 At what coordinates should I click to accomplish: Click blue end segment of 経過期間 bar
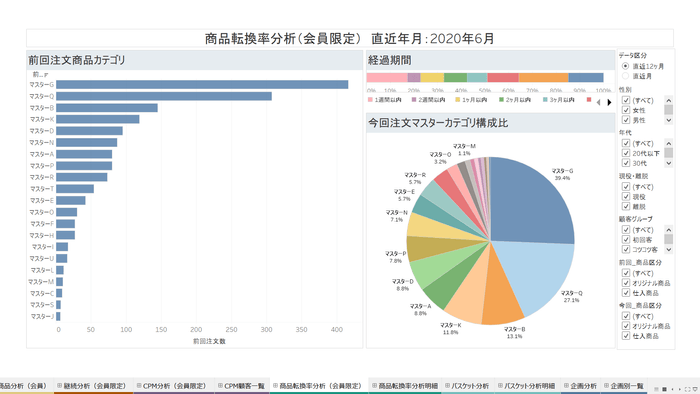coord(586,78)
